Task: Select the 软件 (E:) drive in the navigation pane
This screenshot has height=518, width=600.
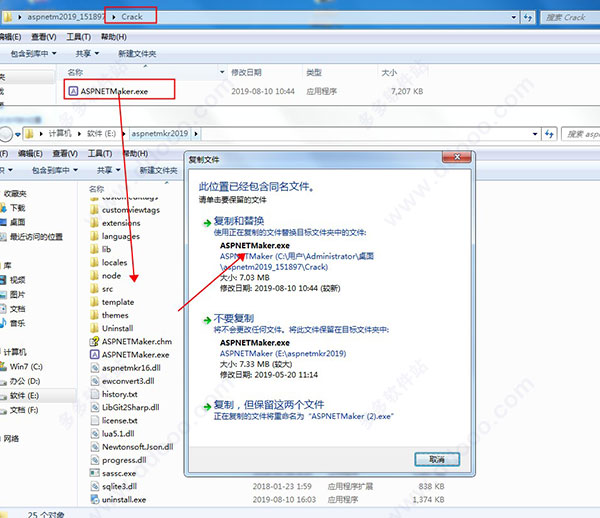Action: coord(24,396)
